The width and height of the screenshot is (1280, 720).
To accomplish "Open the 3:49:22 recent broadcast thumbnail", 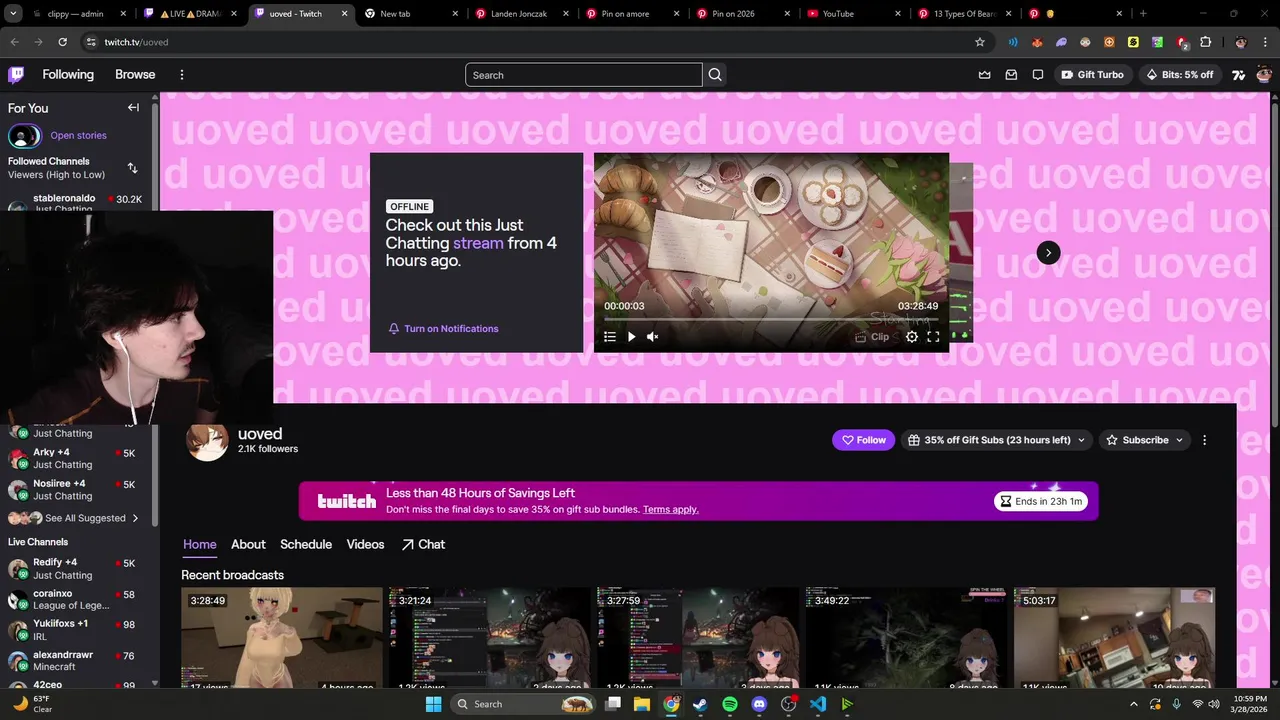I will (x=906, y=638).
